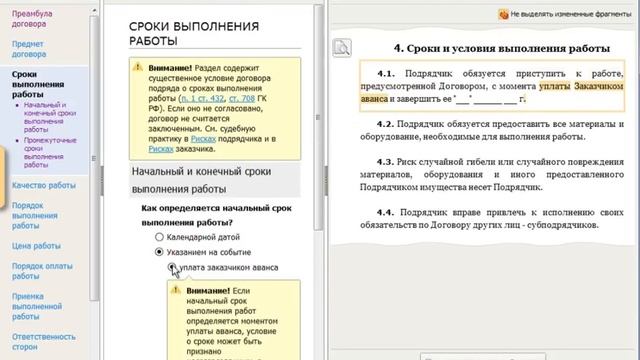Go to 'Приемка выполненной работы' section
Viewport: 640px width, 360px height.
click(37, 306)
